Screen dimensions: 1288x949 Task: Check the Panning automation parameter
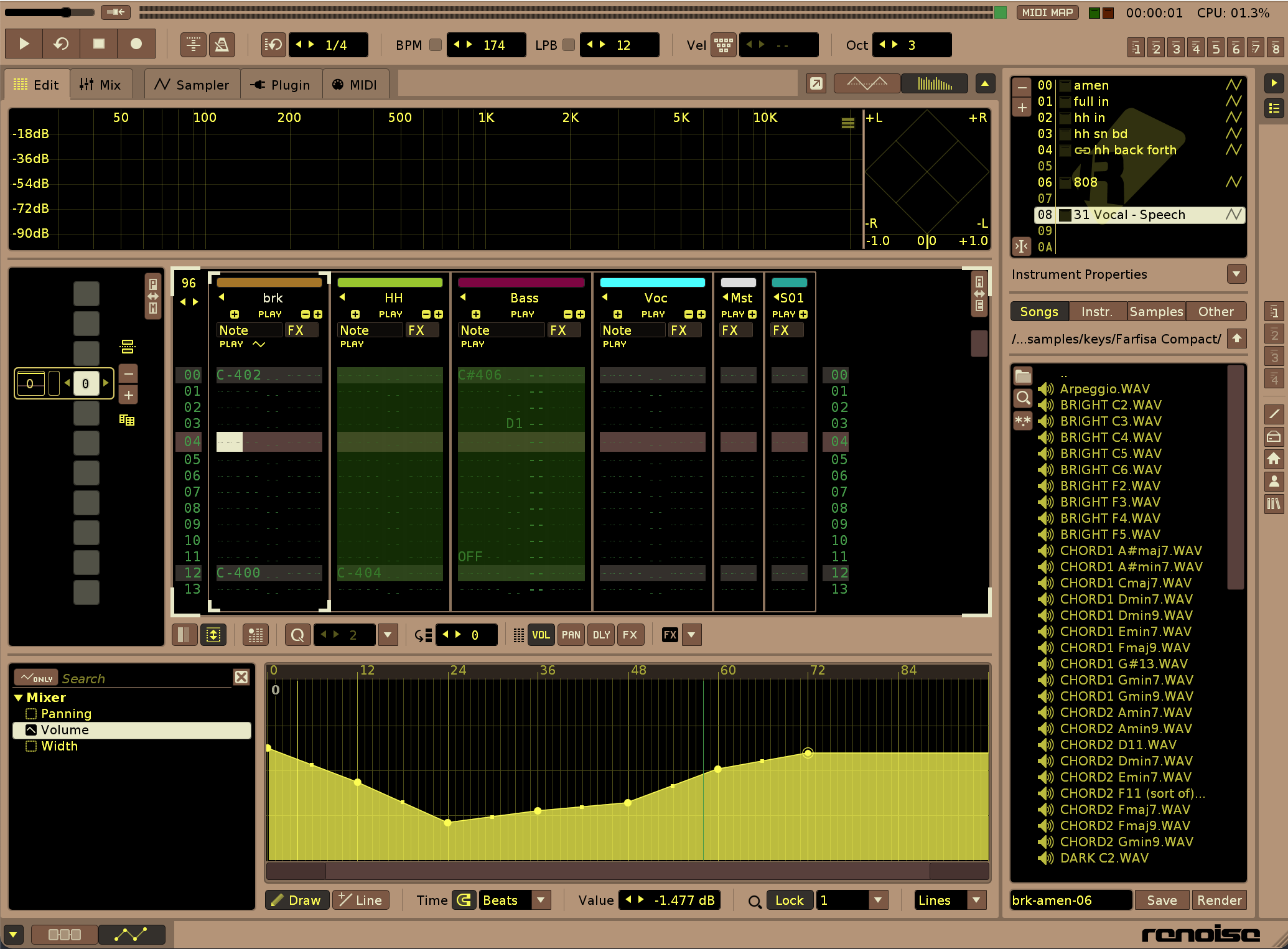(x=31, y=714)
